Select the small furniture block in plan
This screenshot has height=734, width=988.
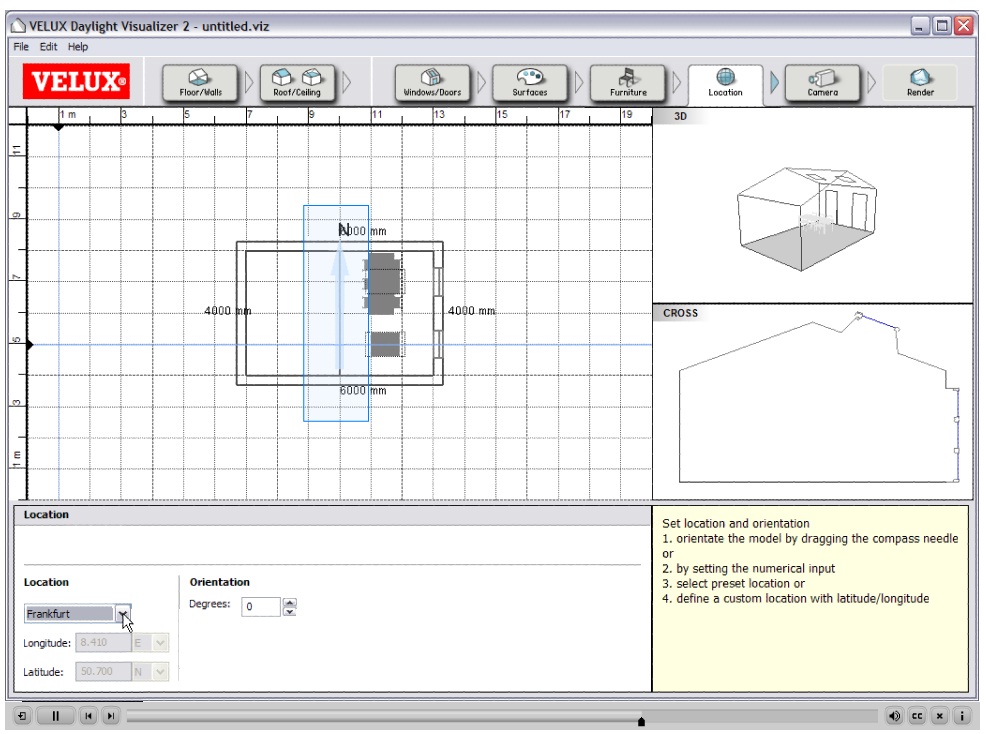[x=385, y=345]
